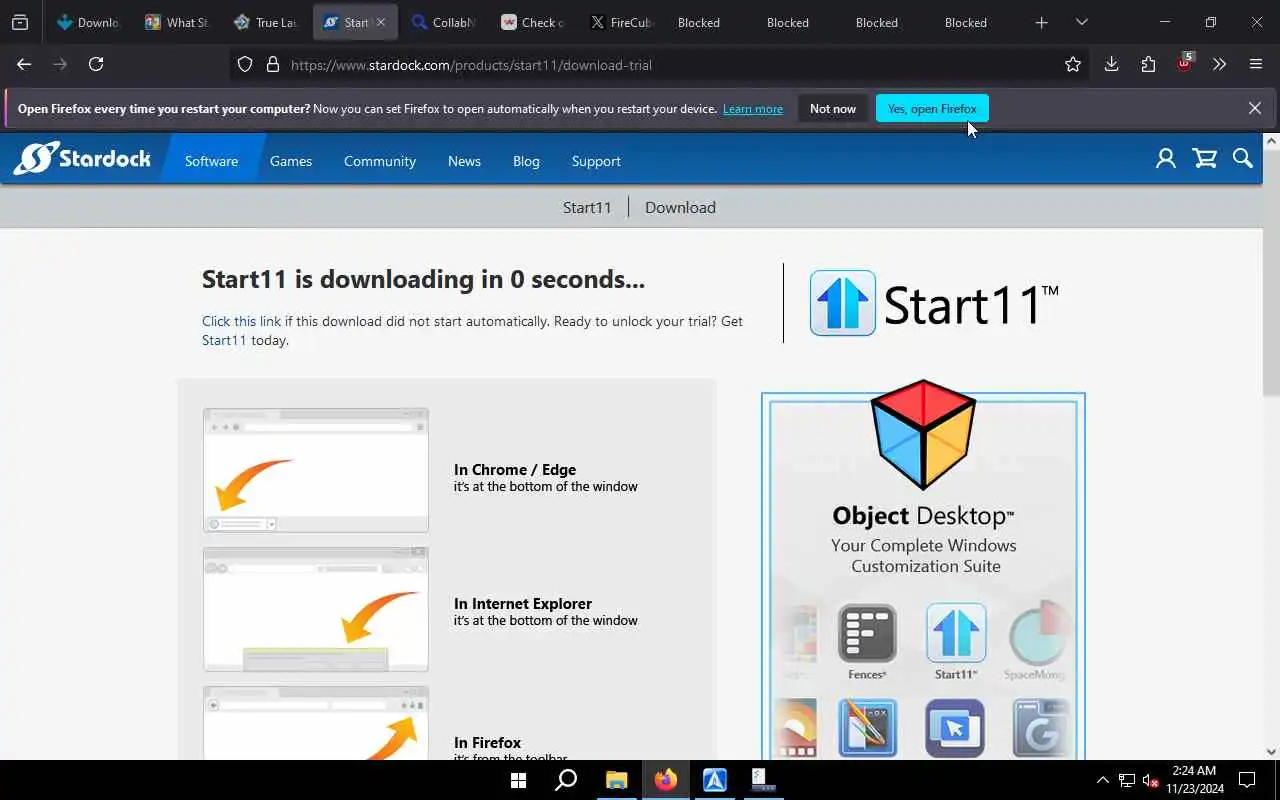The width and height of the screenshot is (1280, 800).
Task: Click the paintbrush app icon in ad
Action: (867, 728)
